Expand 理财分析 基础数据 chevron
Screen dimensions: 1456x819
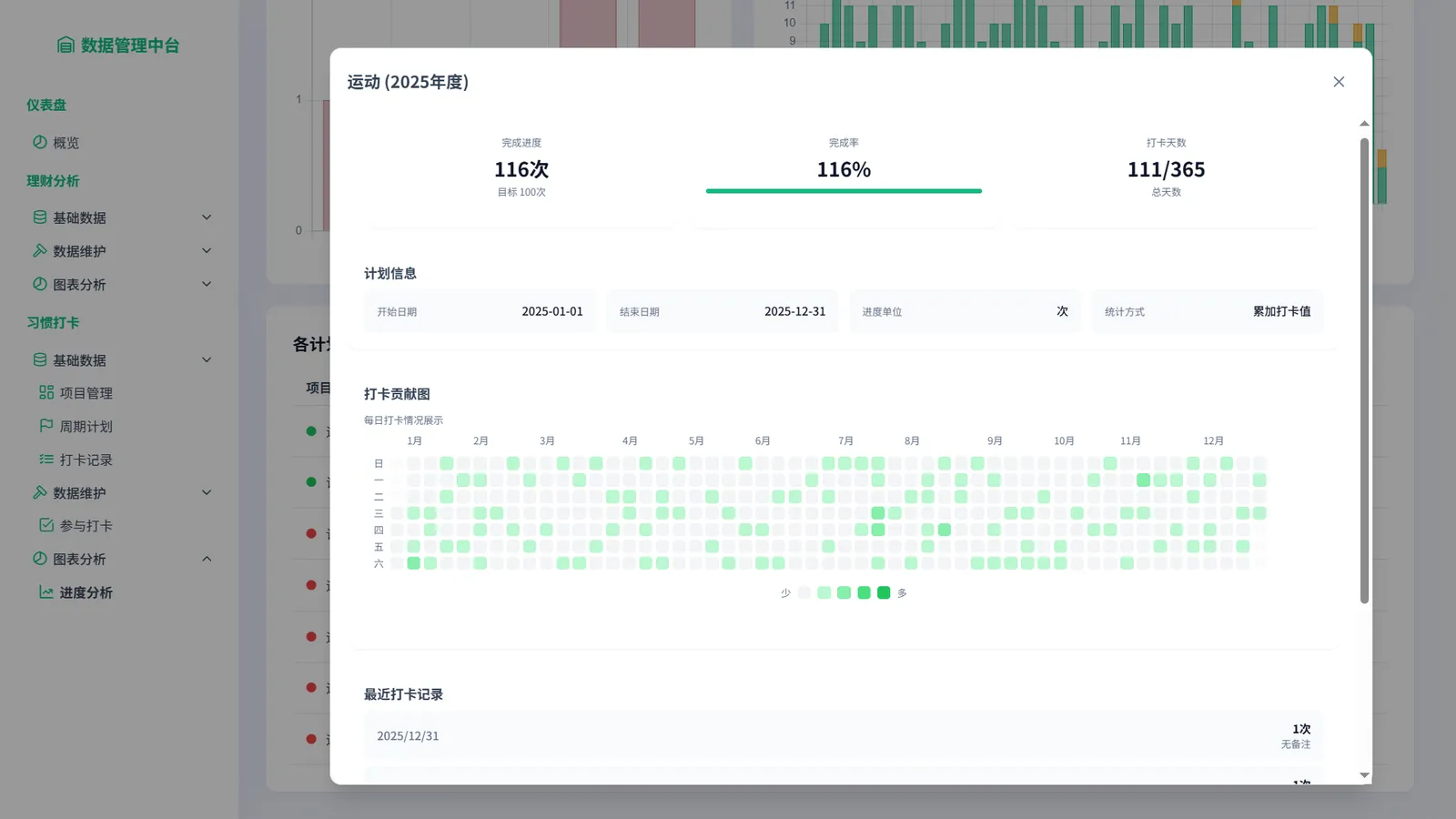click(207, 217)
